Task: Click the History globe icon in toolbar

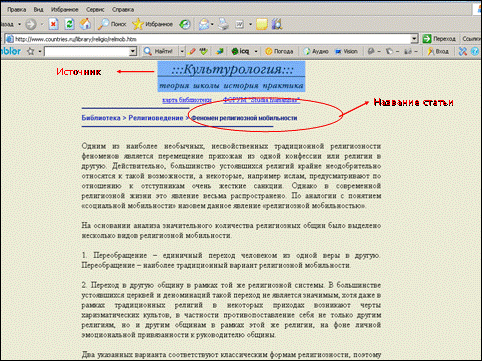Action: tap(184, 24)
